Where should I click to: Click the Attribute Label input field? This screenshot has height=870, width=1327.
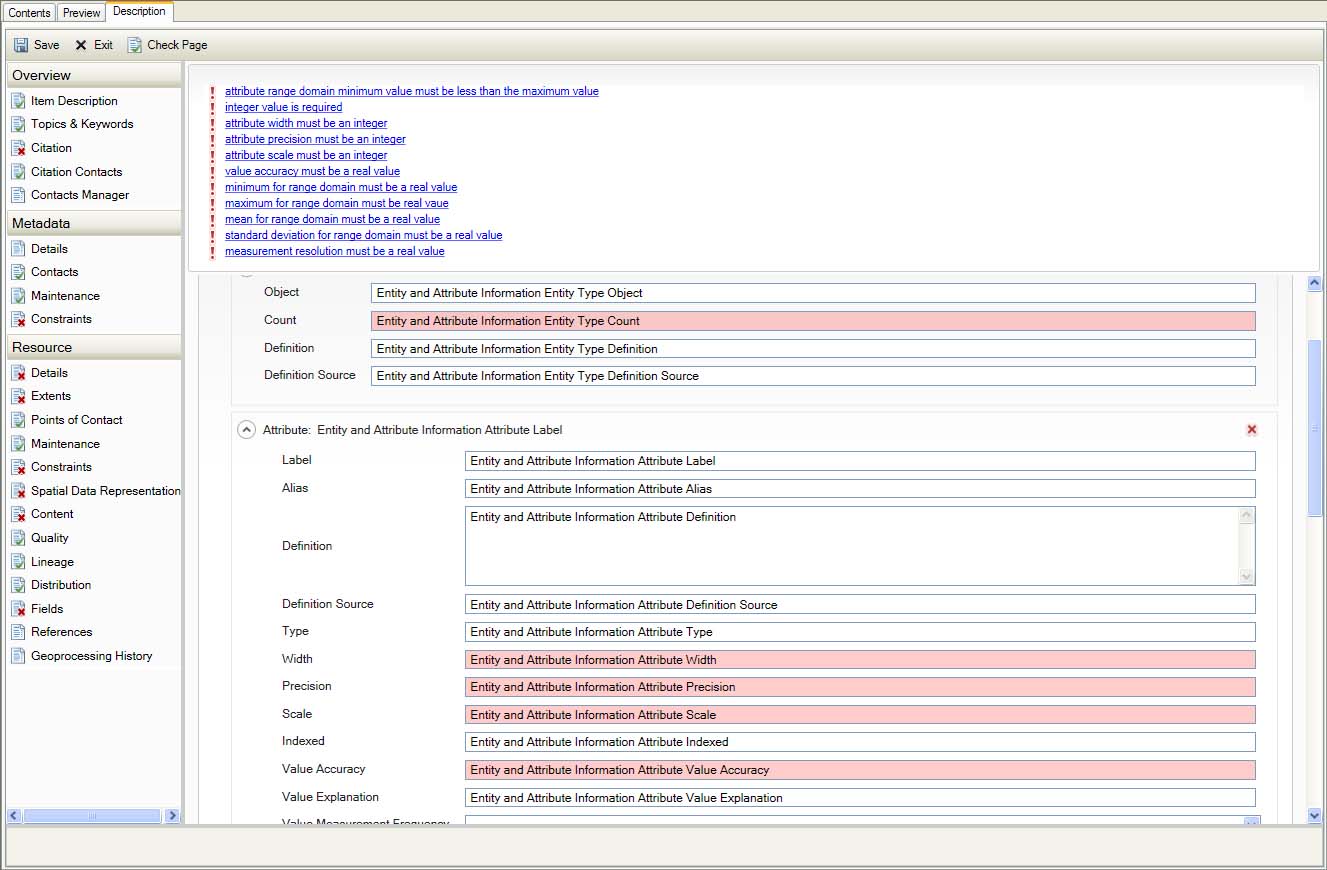[860, 461]
